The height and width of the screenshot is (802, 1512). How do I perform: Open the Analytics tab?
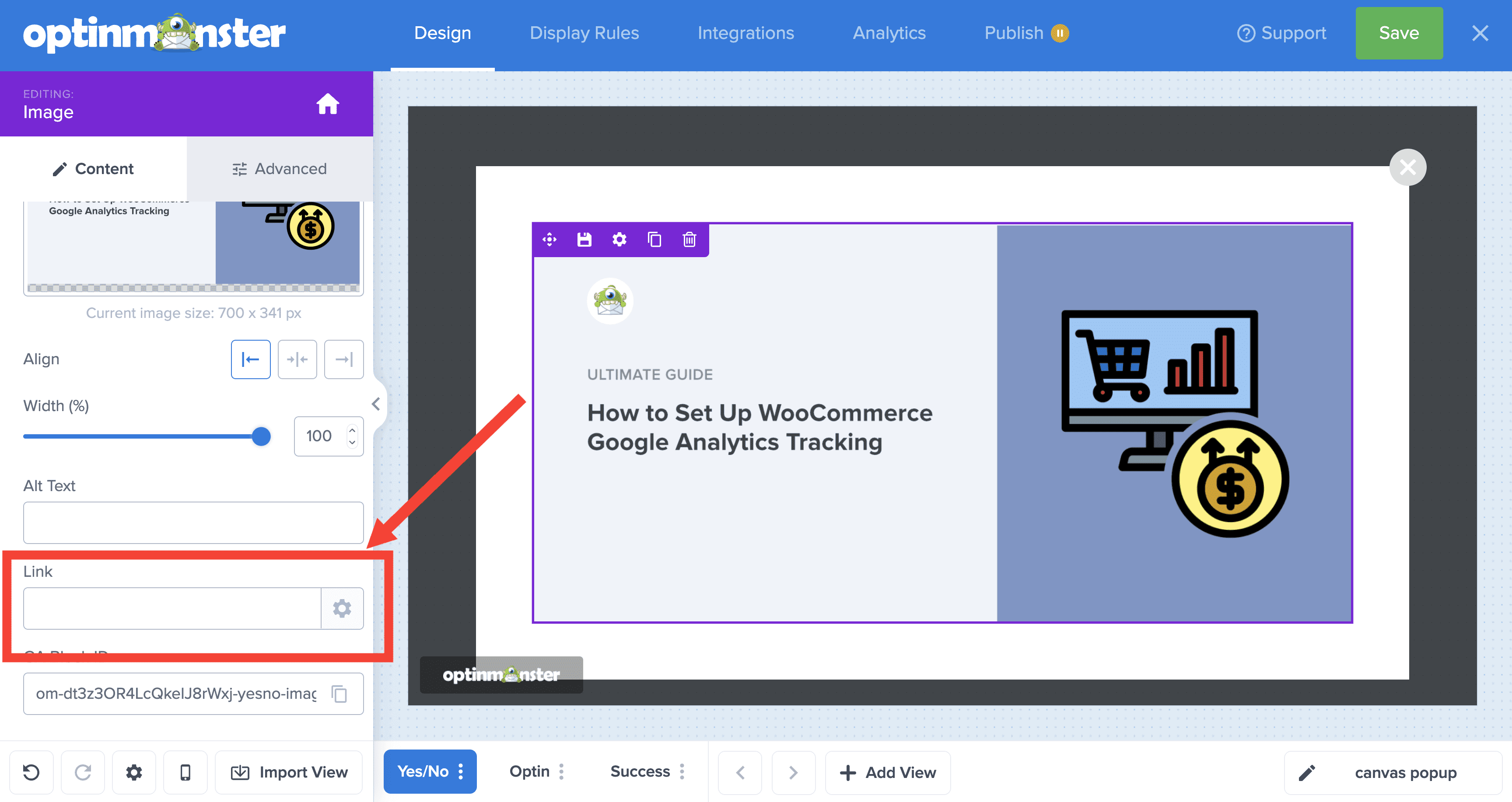(x=889, y=33)
